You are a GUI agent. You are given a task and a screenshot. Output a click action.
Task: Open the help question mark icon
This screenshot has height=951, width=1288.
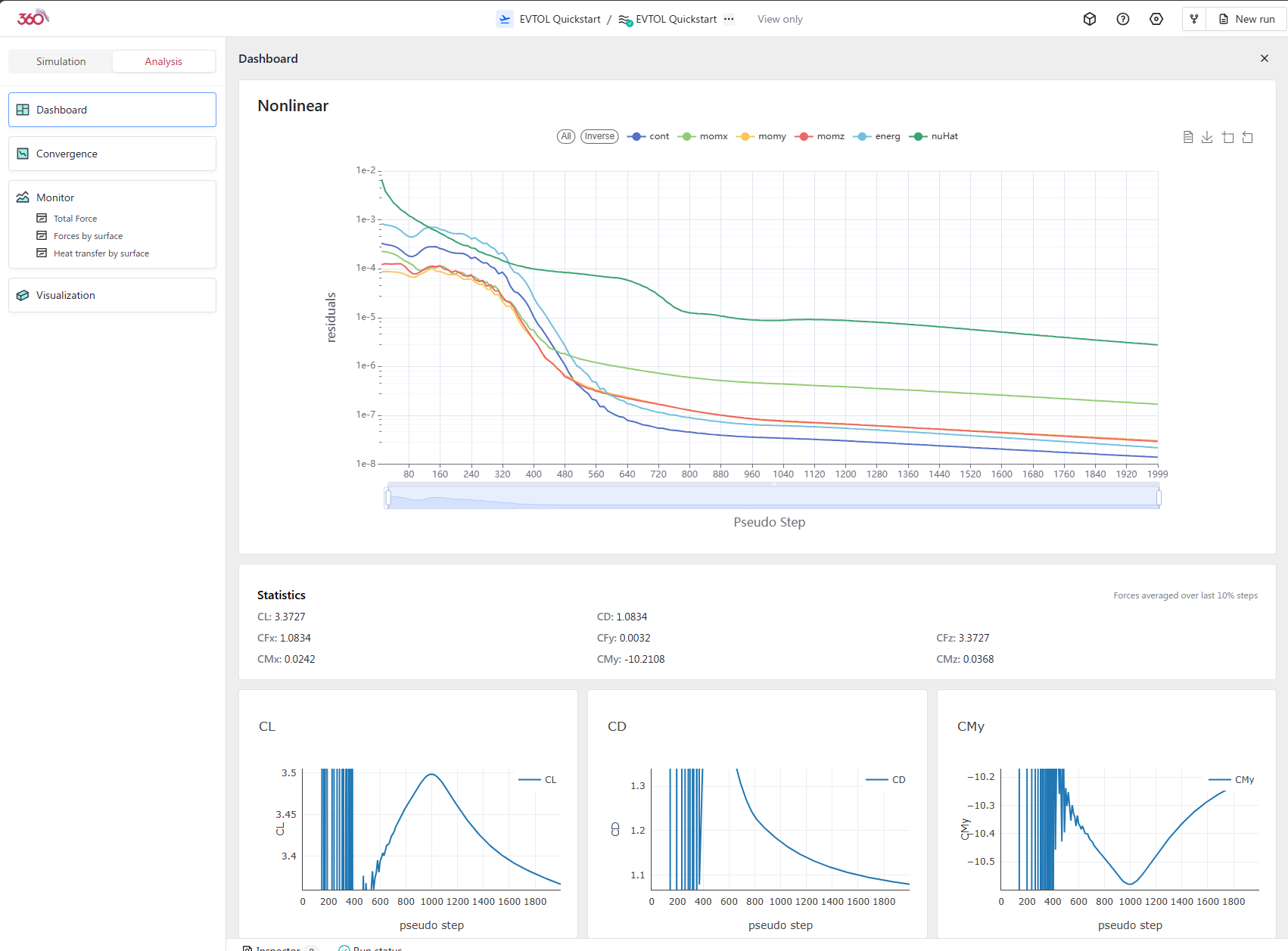[x=1123, y=19]
